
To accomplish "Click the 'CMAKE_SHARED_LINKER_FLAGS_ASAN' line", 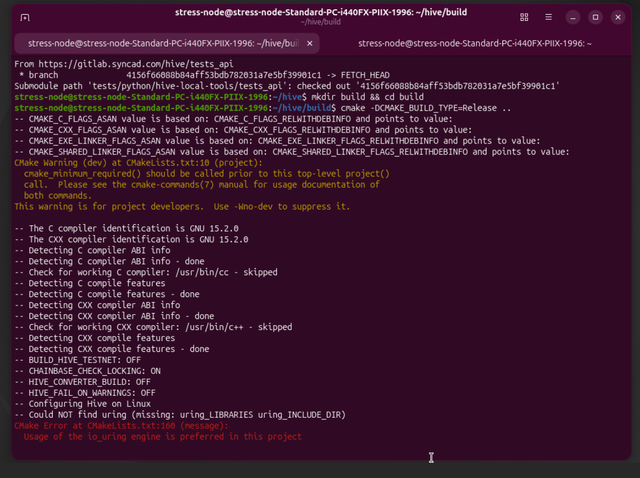I will click(x=292, y=152).
